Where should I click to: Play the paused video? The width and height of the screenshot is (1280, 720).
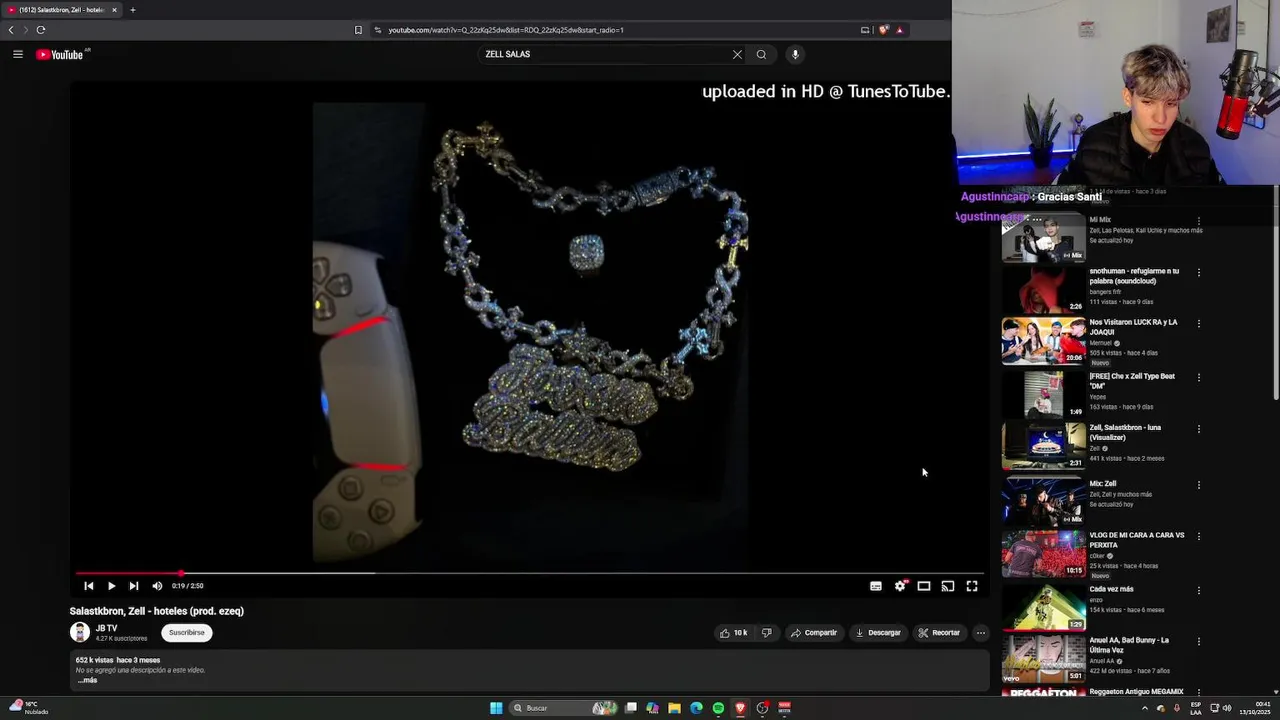[x=111, y=586]
